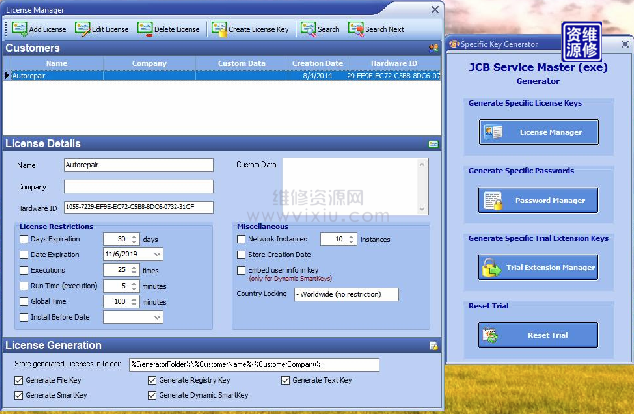
Task: Click the Edit License toolbar icon
Action: pos(81,29)
